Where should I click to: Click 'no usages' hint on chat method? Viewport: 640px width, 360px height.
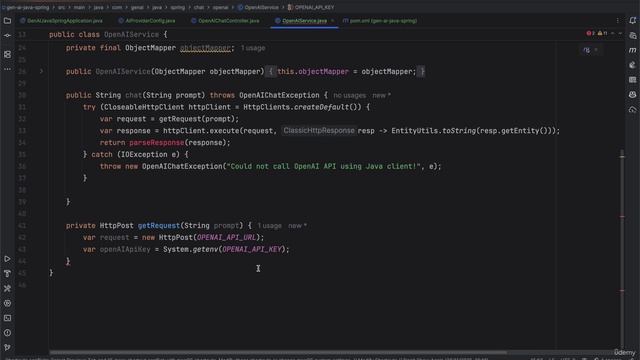[x=349, y=96]
